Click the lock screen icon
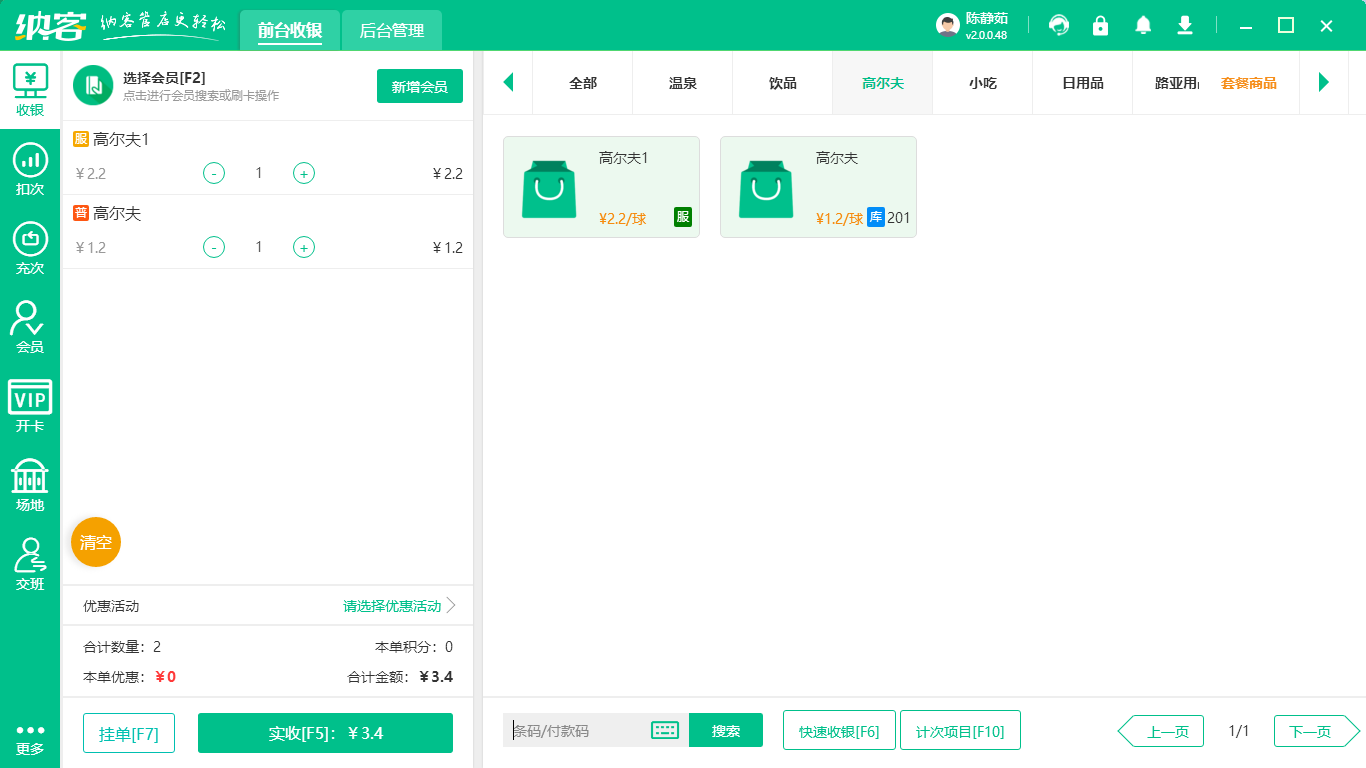Screen dimensions: 1366x768 [x=1100, y=25]
